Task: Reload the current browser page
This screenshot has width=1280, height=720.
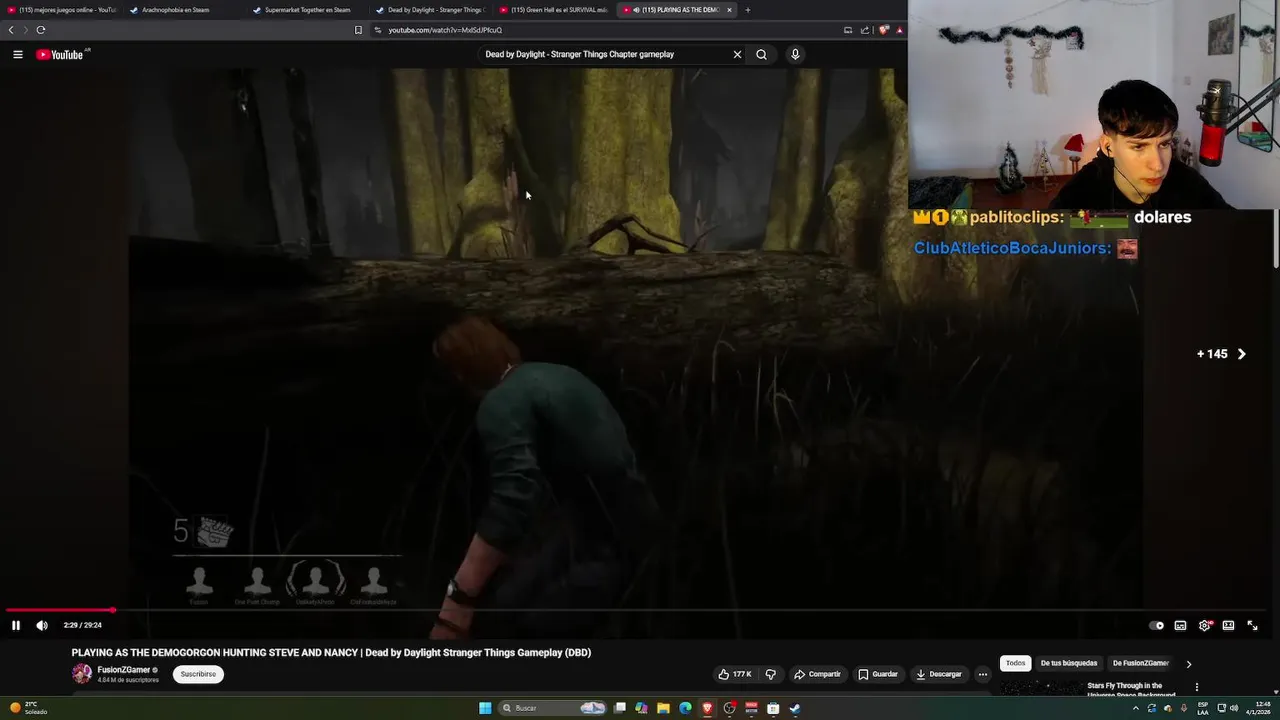Action: click(x=41, y=30)
